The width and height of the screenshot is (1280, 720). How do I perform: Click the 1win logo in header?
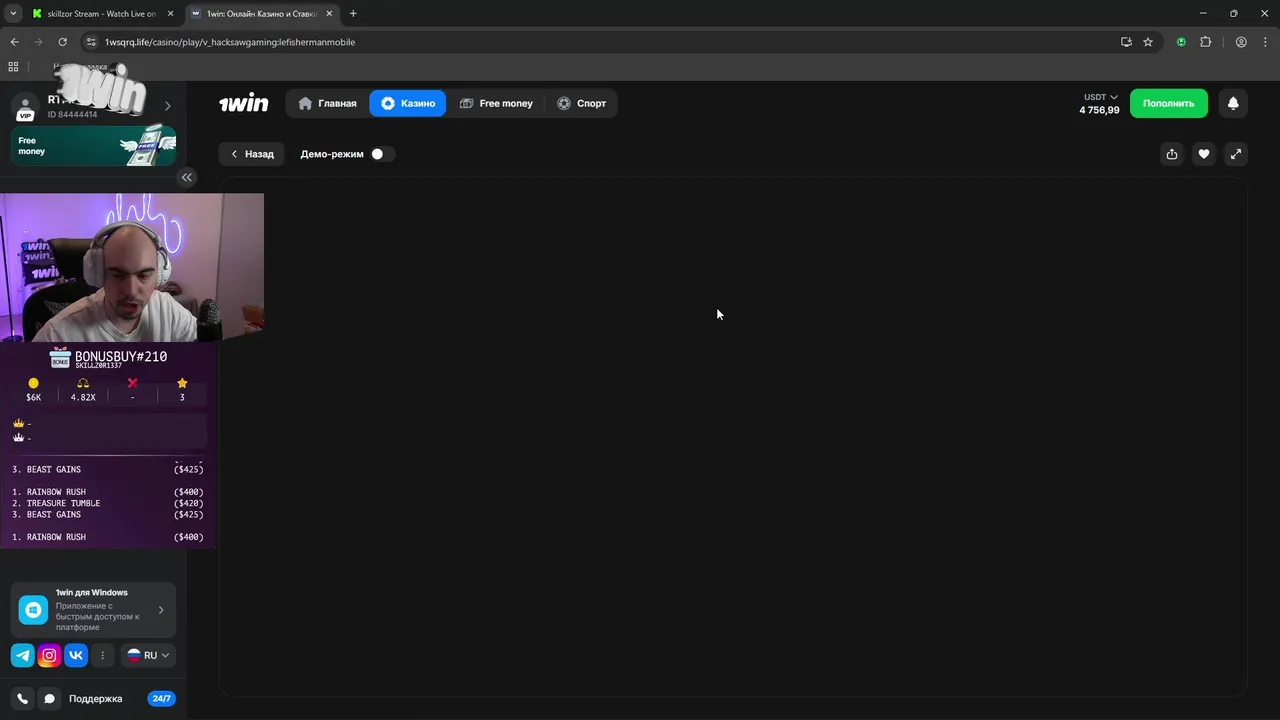[244, 103]
